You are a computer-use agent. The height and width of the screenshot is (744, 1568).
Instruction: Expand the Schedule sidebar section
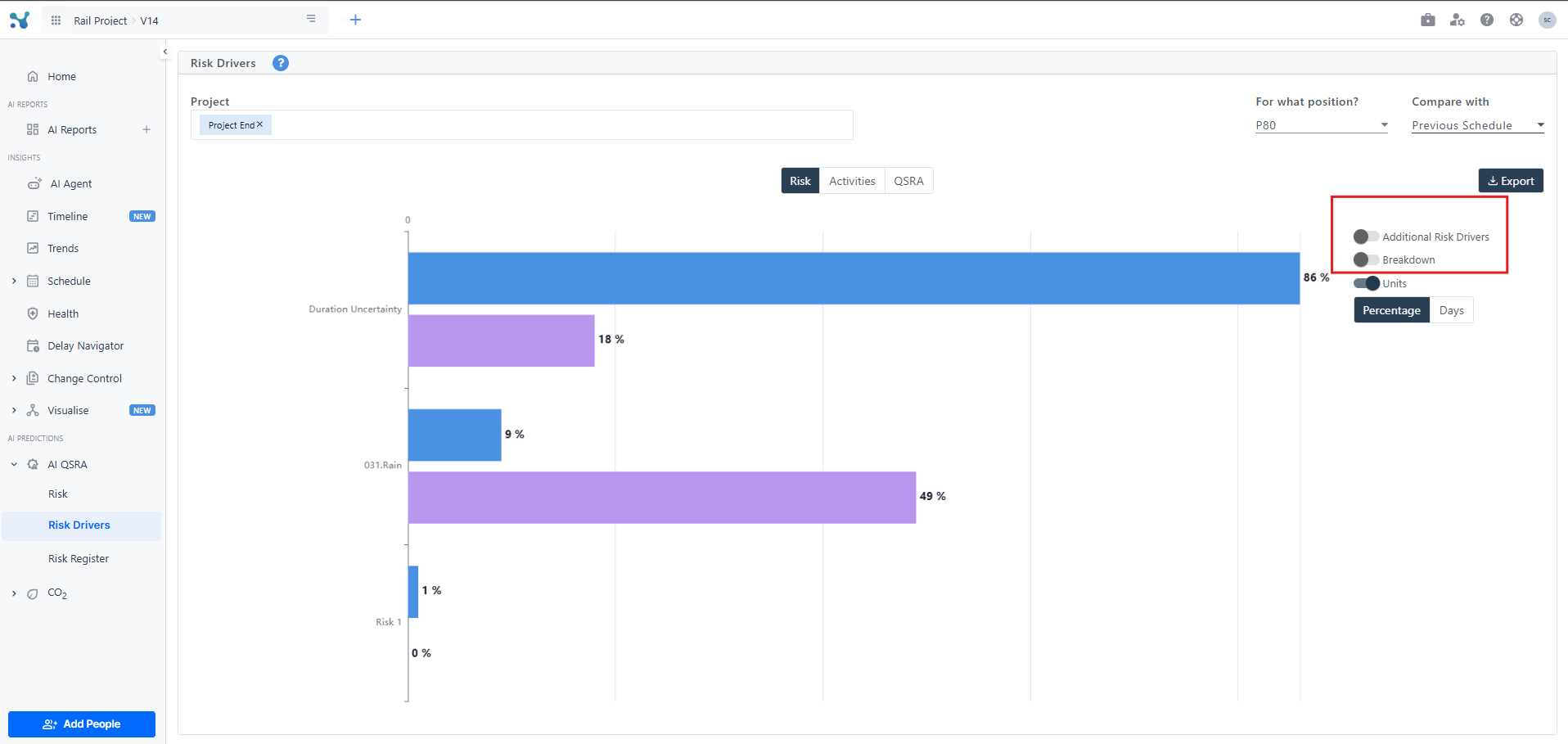(14, 281)
